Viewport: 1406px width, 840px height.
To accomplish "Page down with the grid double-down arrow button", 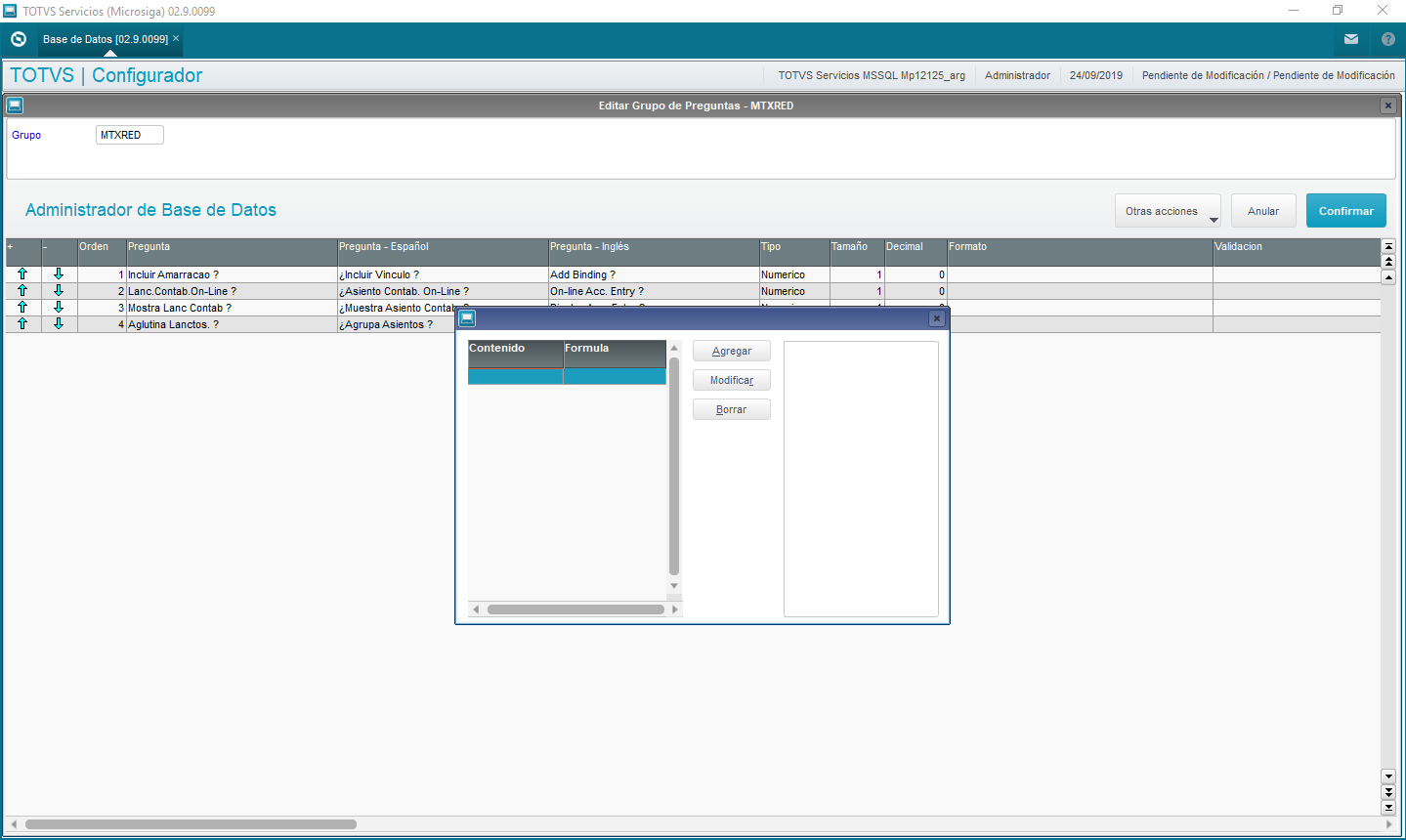I will [x=1388, y=792].
